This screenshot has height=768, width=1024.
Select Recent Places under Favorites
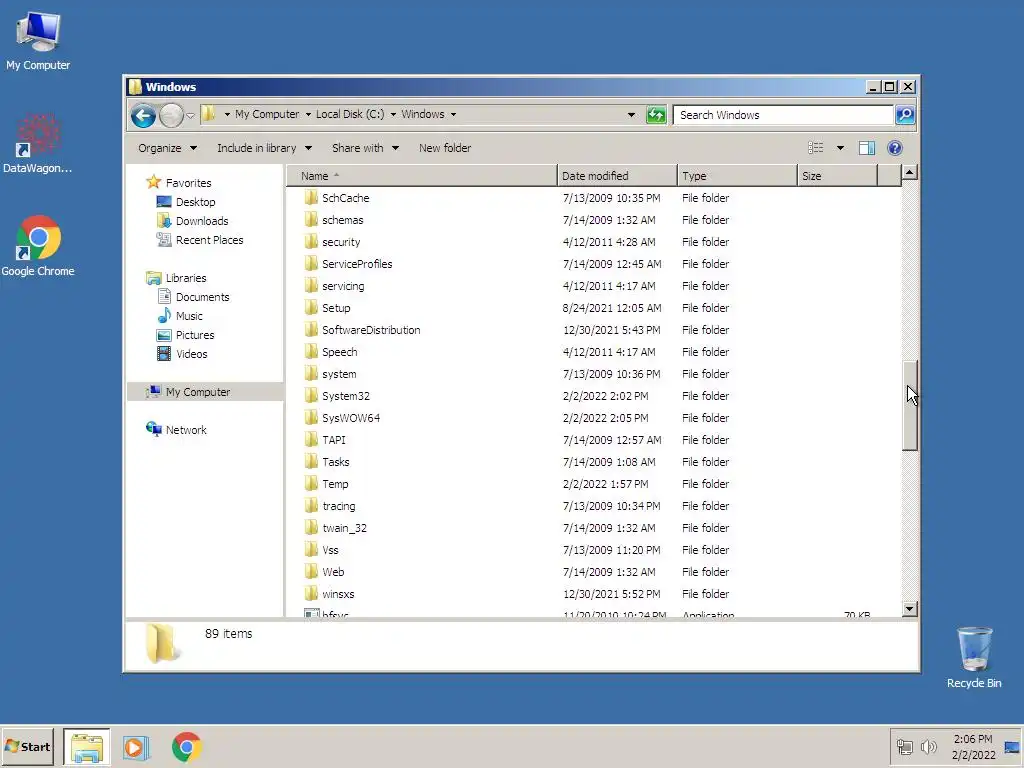click(x=209, y=240)
